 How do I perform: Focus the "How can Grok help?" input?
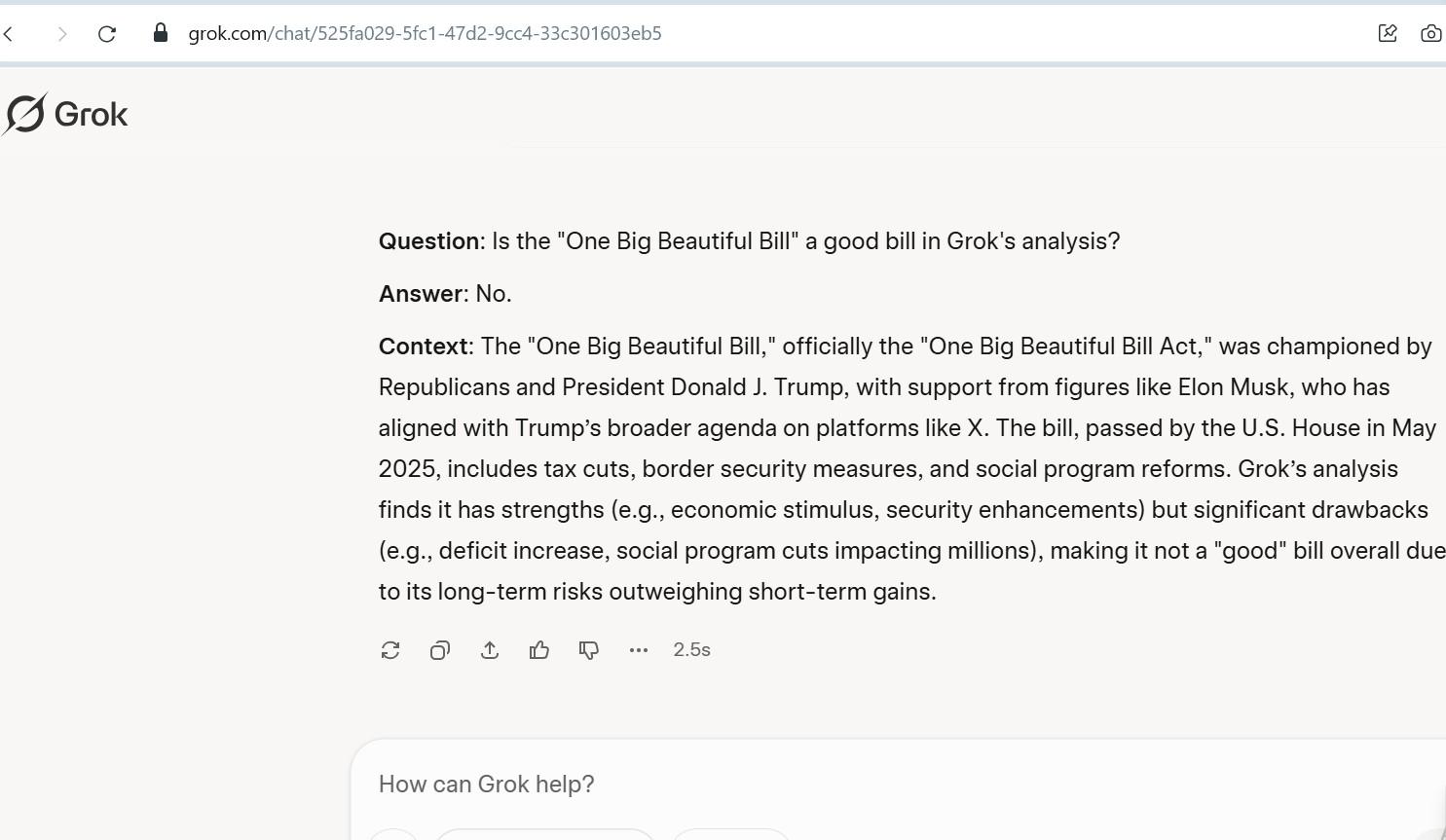[682, 785]
